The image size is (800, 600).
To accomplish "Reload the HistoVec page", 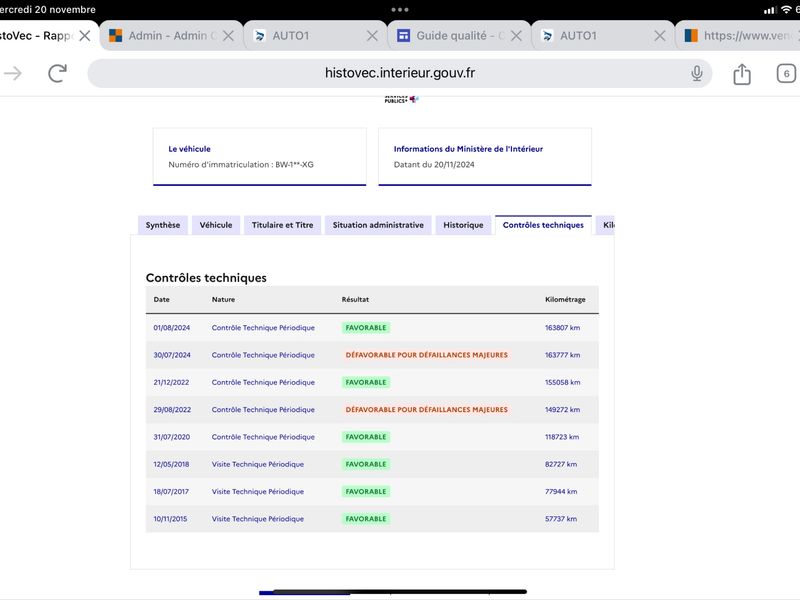I will tap(58, 73).
